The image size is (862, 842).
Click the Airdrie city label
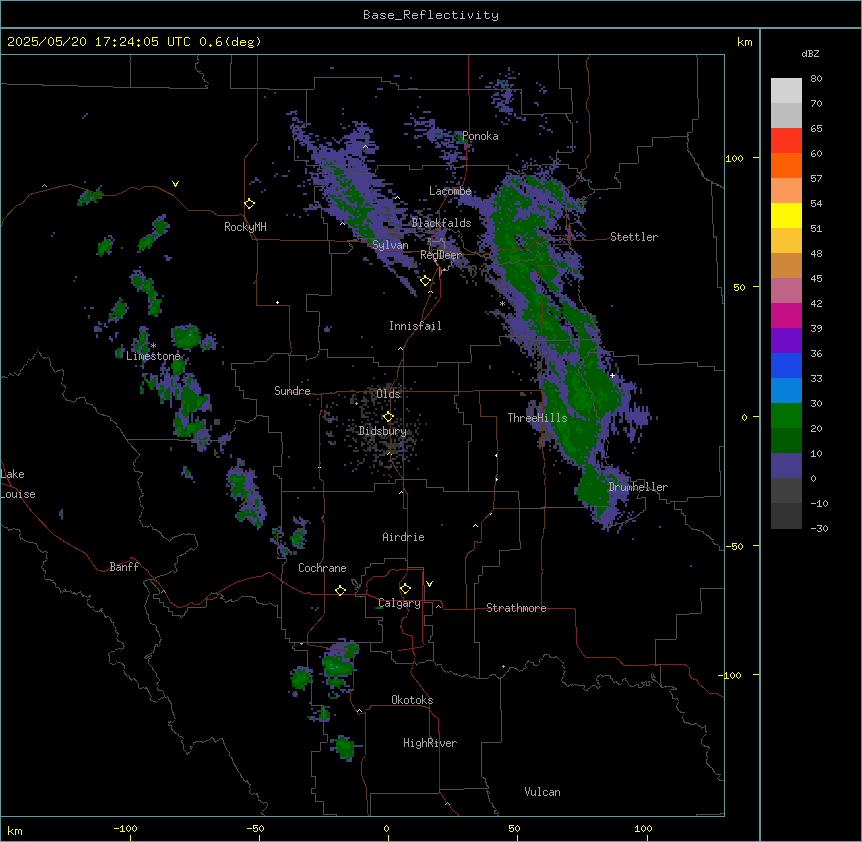[403, 537]
